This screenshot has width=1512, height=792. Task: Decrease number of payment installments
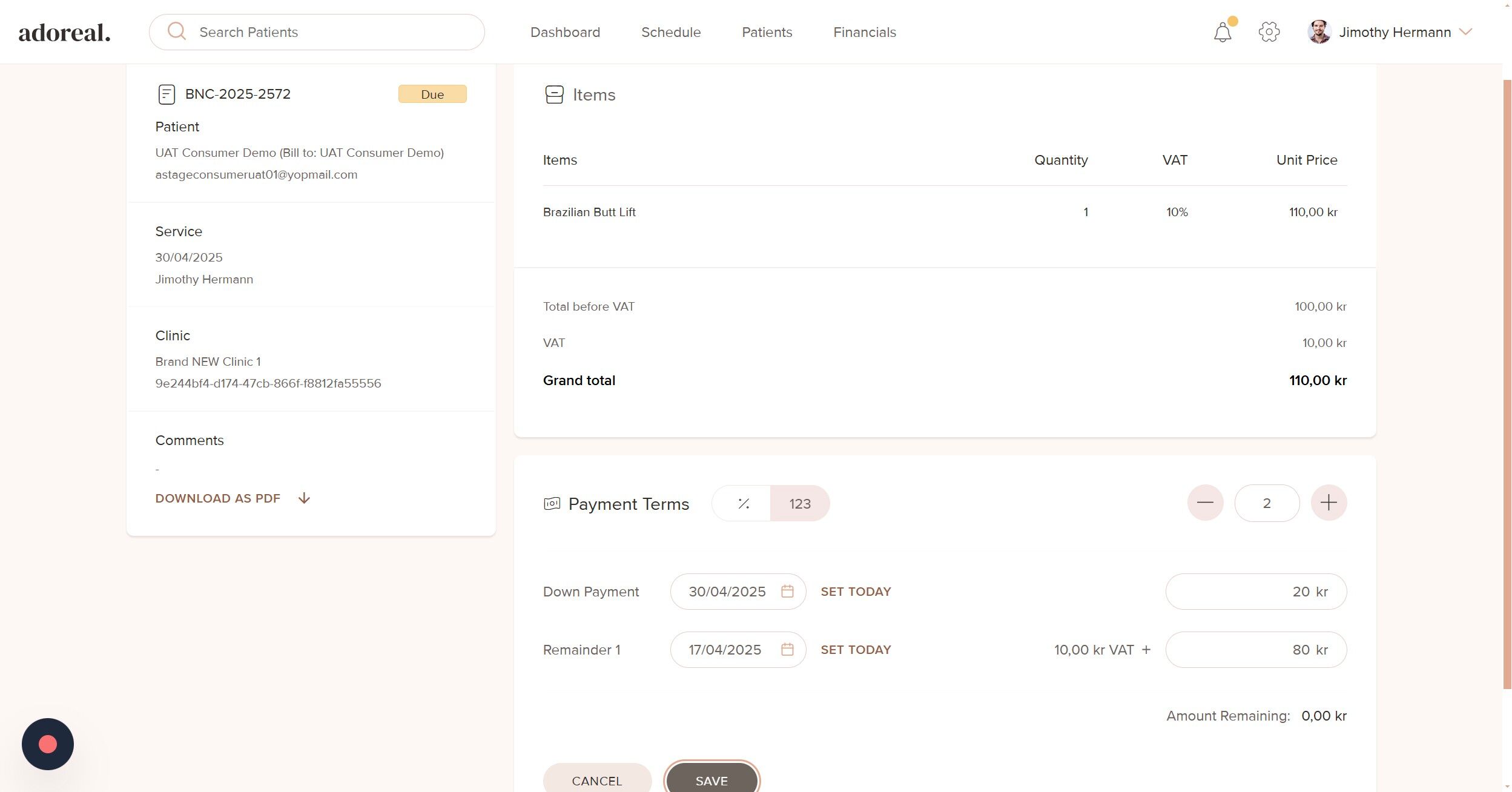[1205, 503]
